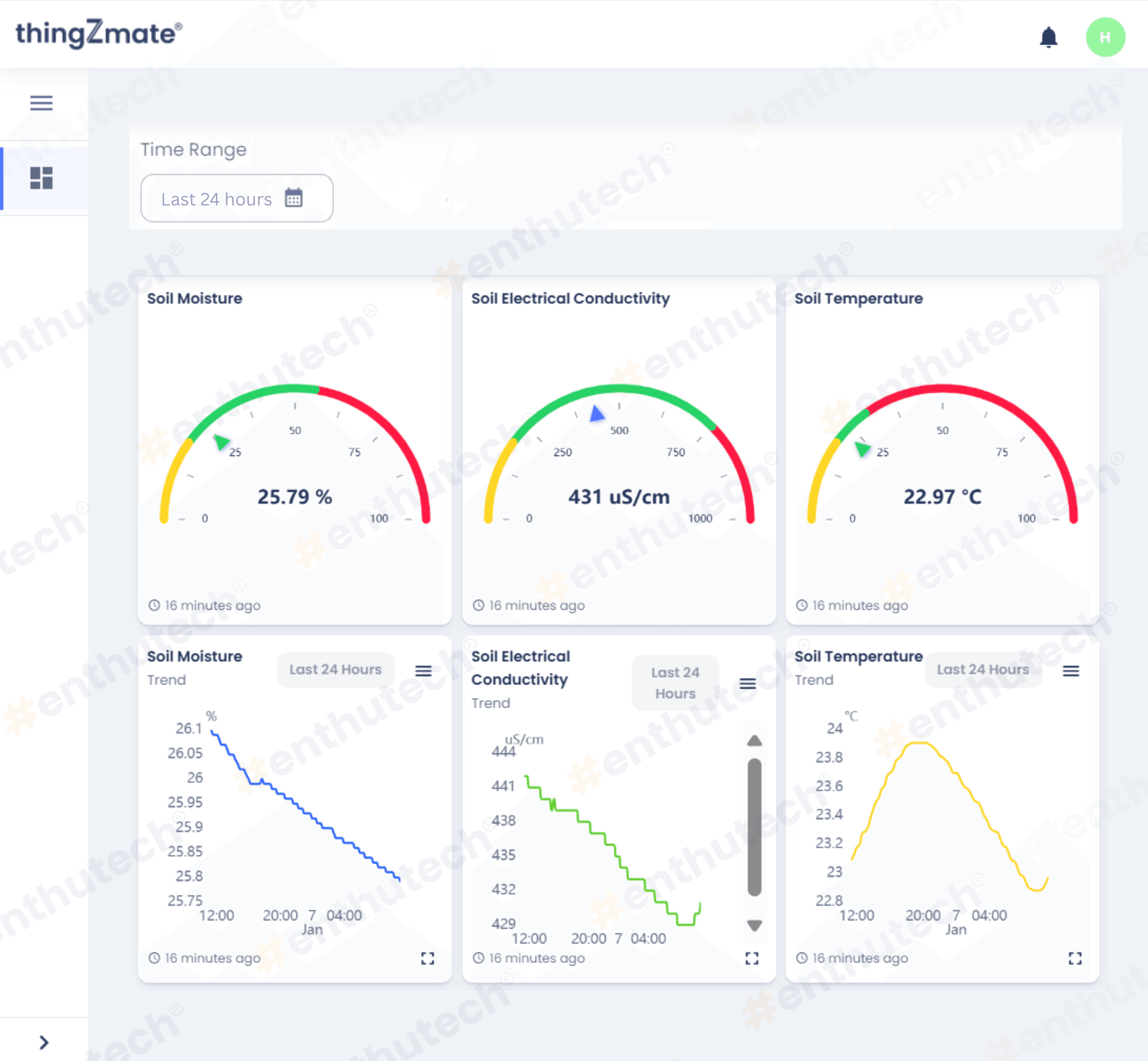This screenshot has height=1061, width=1148.
Task: Click the thingZmate logo
Action: point(99,33)
